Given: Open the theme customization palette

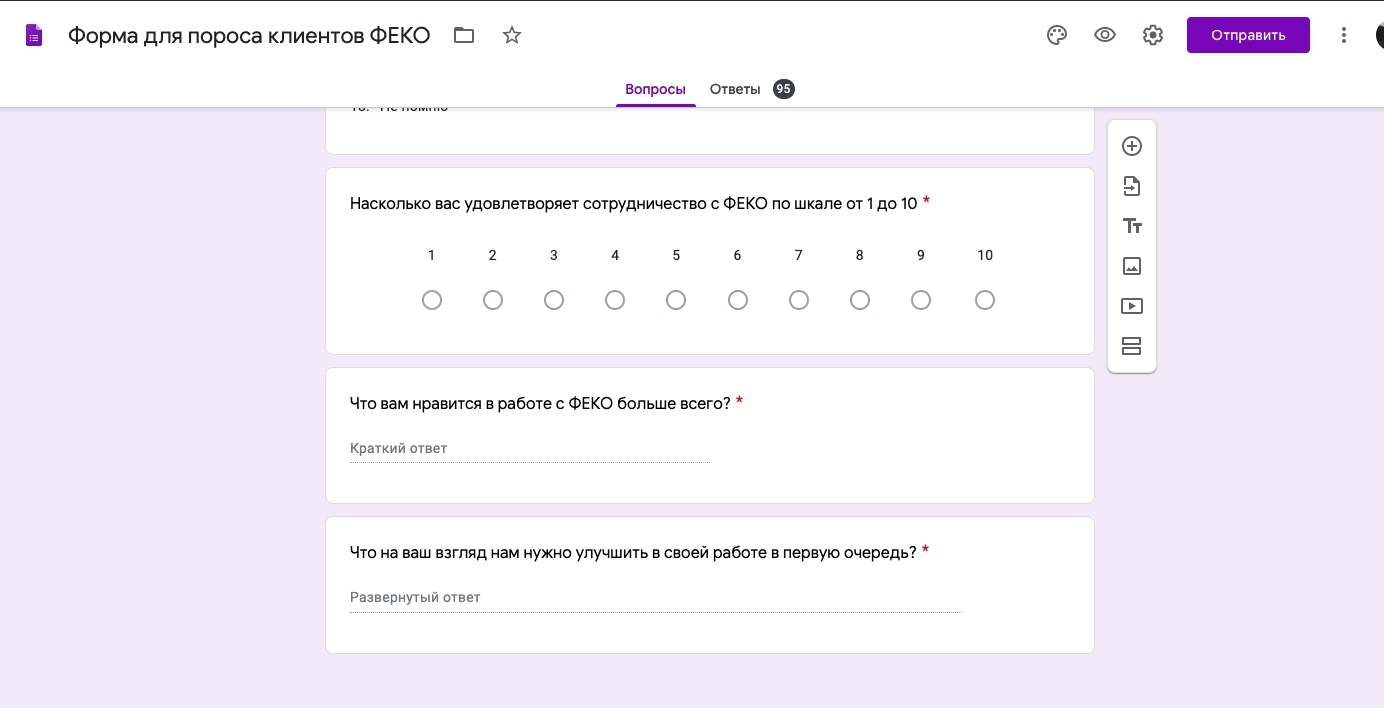Looking at the screenshot, I should click(x=1057, y=35).
